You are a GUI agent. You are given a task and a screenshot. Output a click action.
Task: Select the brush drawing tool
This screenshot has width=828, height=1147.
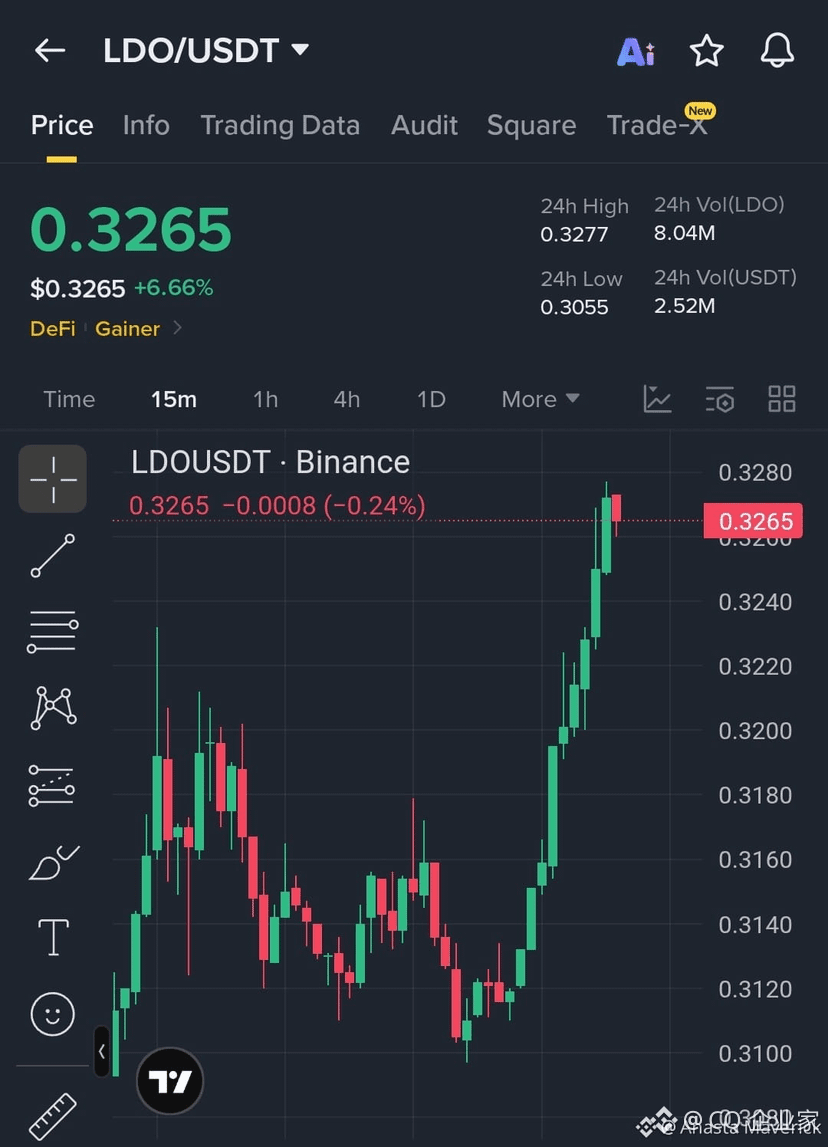pos(53,862)
